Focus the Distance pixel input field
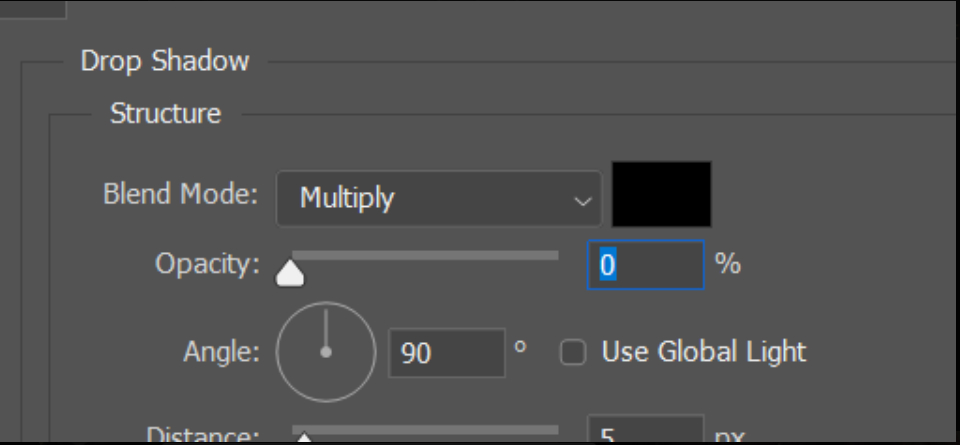This screenshot has width=960, height=445. [x=645, y=432]
